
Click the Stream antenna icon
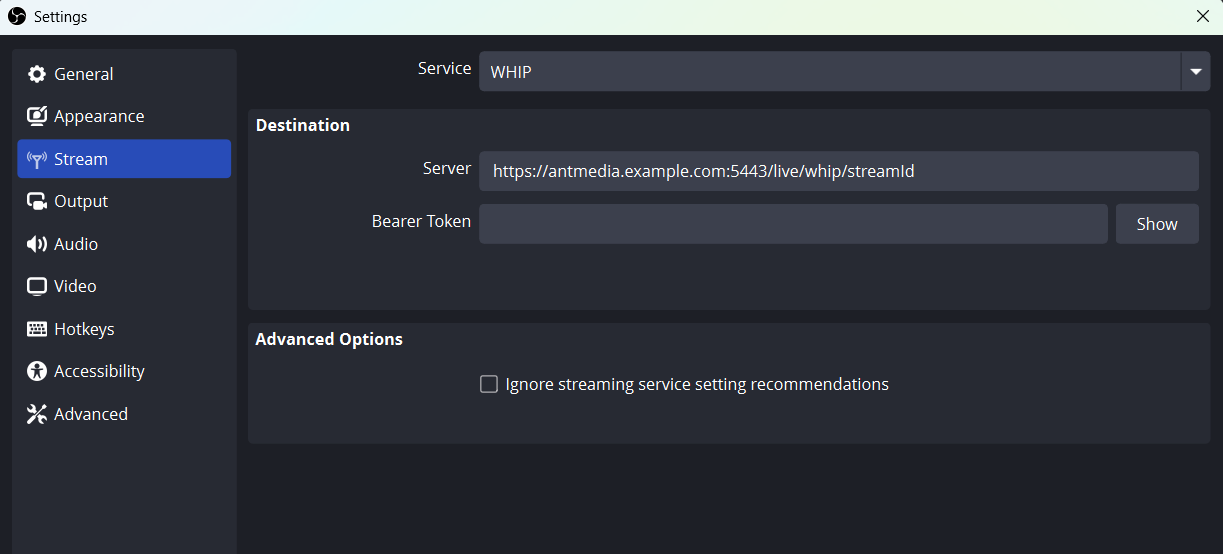pyautogui.click(x=37, y=159)
